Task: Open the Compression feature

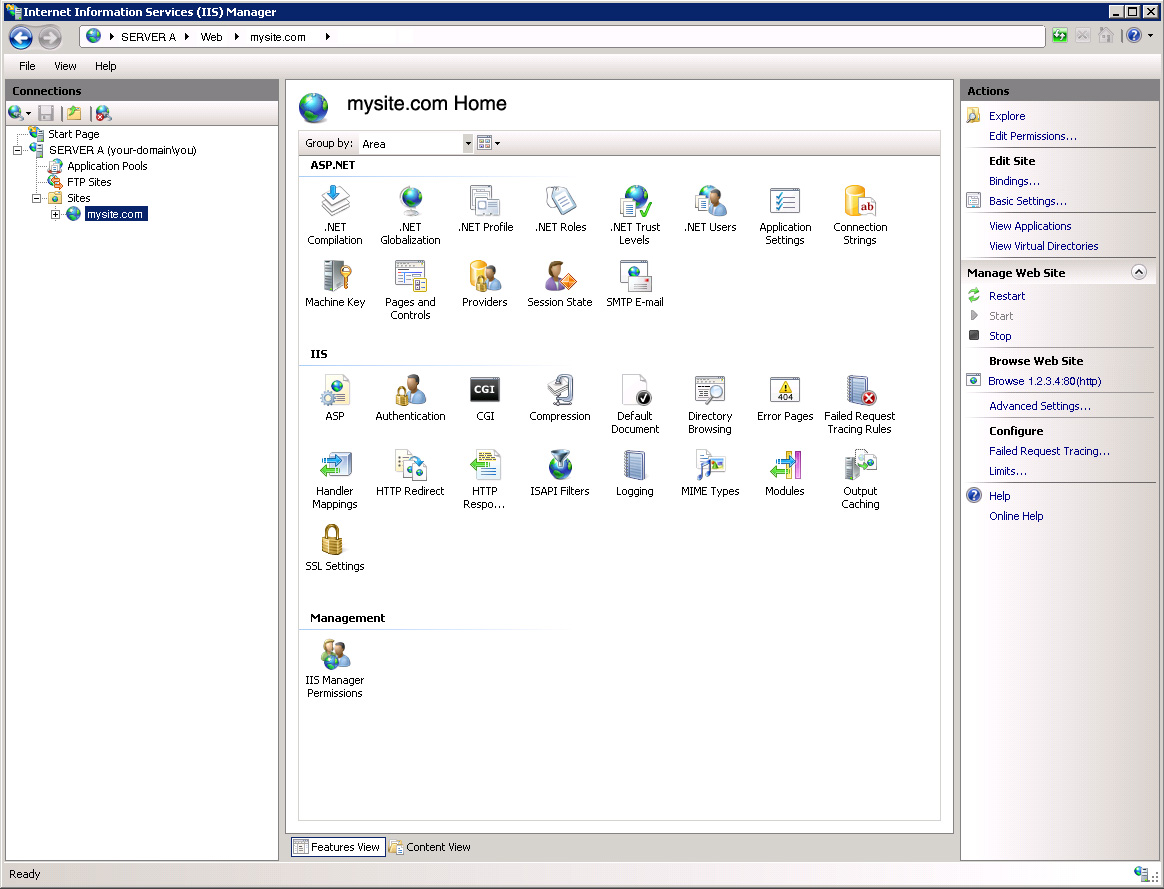Action: 560,398
